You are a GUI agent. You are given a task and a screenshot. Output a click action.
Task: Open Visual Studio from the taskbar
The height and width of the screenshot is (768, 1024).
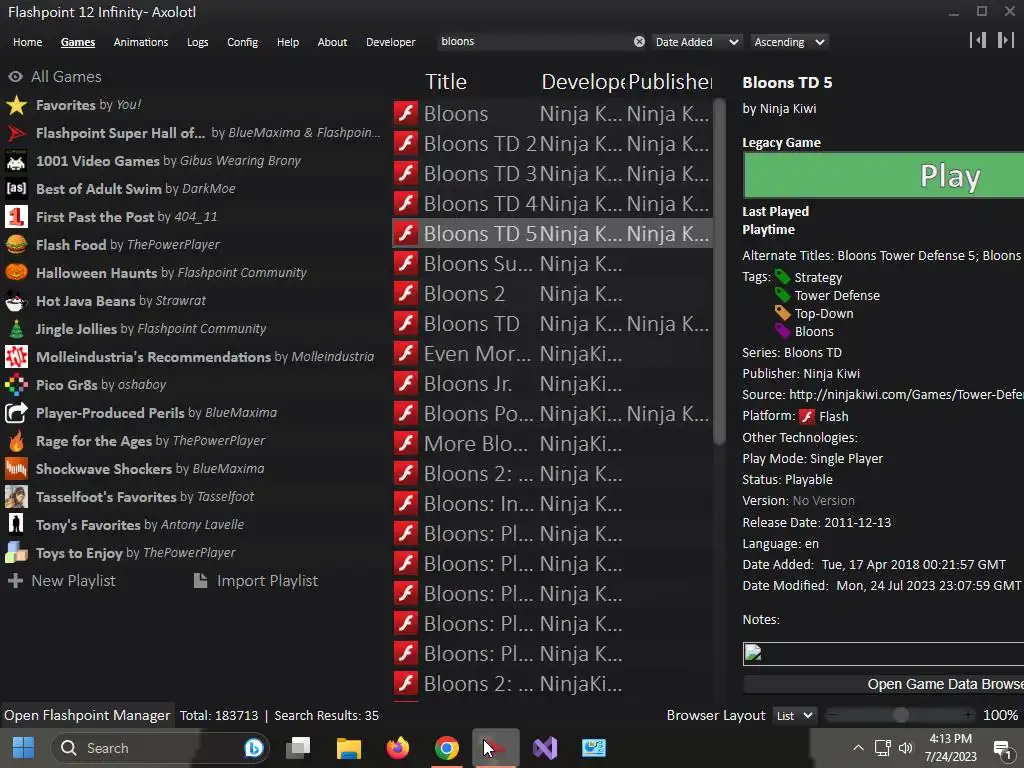point(545,748)
